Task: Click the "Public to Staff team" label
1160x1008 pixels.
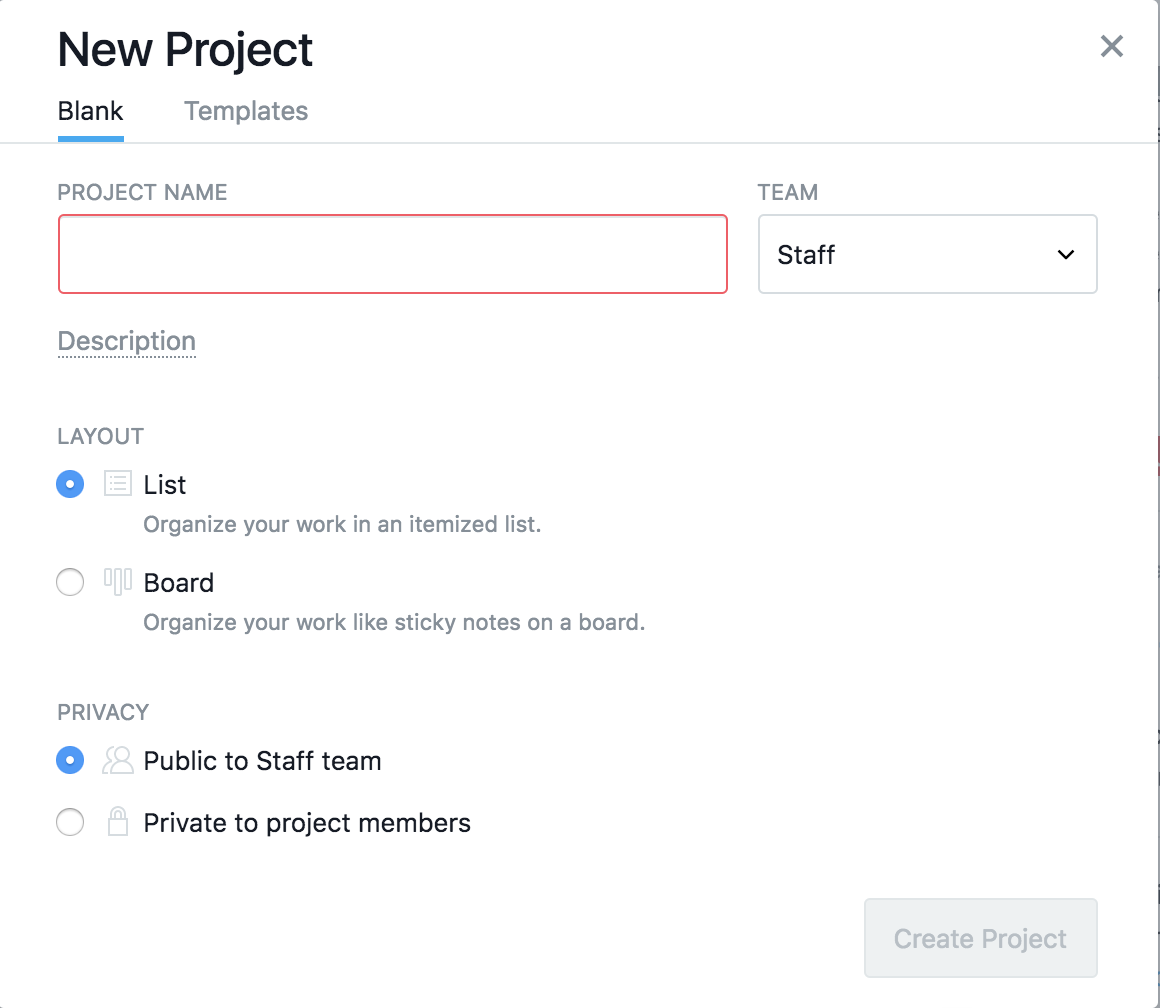Action: click(x=262, y=761)
